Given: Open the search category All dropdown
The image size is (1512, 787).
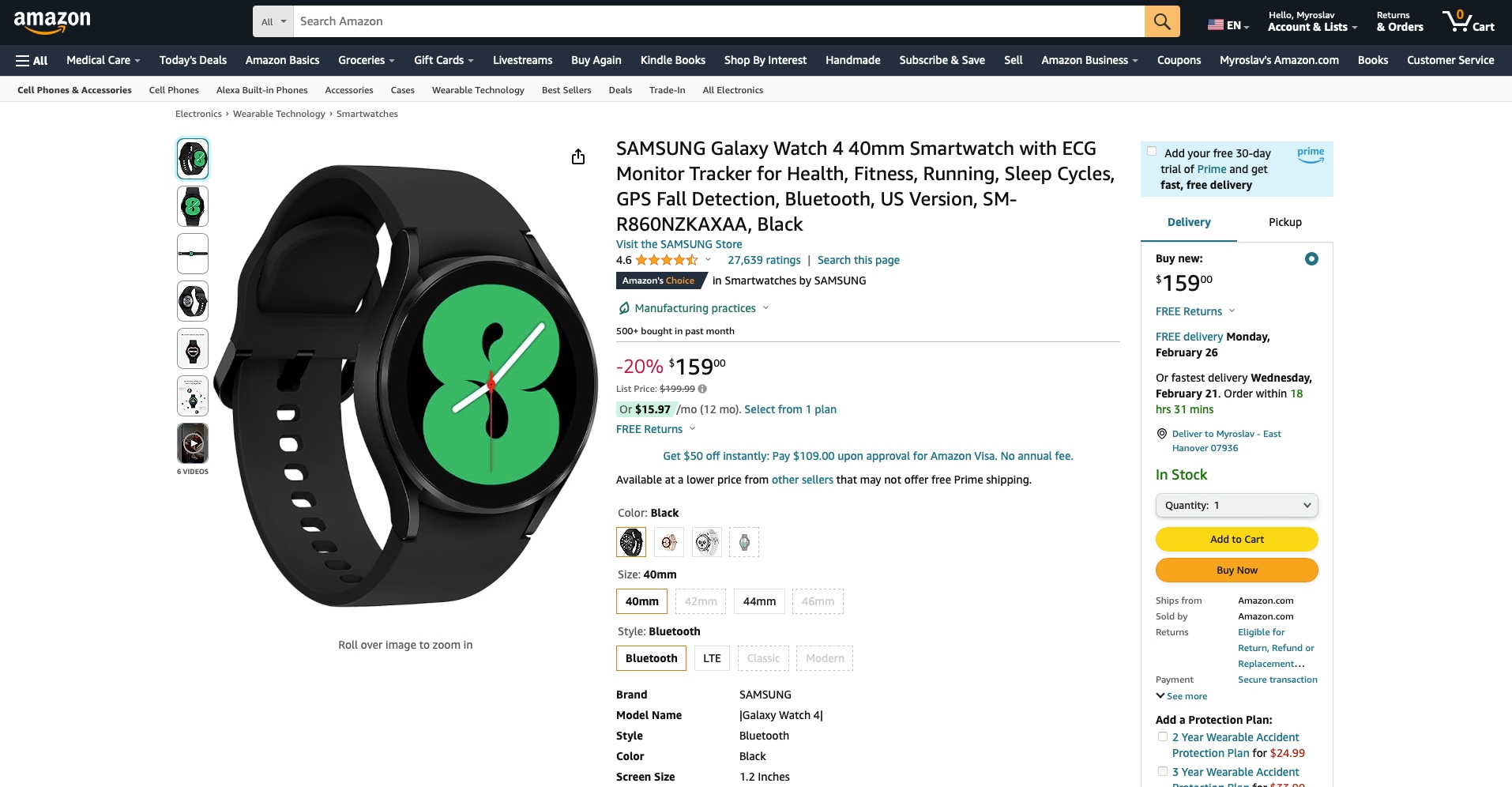Looking at the screenshot, I should click(273, 21).
